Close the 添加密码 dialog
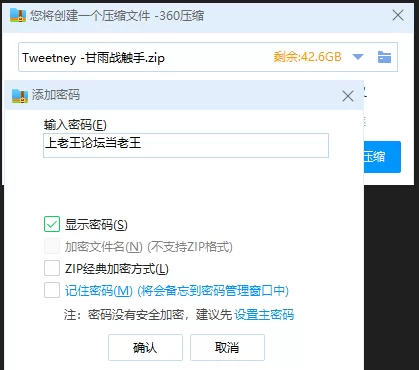This screenshot has width=419, height=370. [348, 96]
